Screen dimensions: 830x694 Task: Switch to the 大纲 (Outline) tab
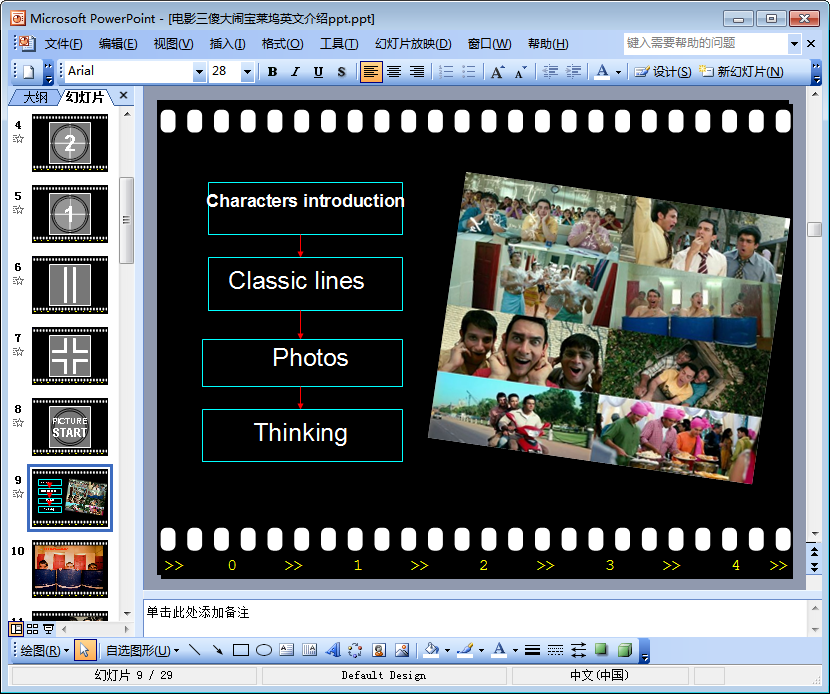pos(35,97)
